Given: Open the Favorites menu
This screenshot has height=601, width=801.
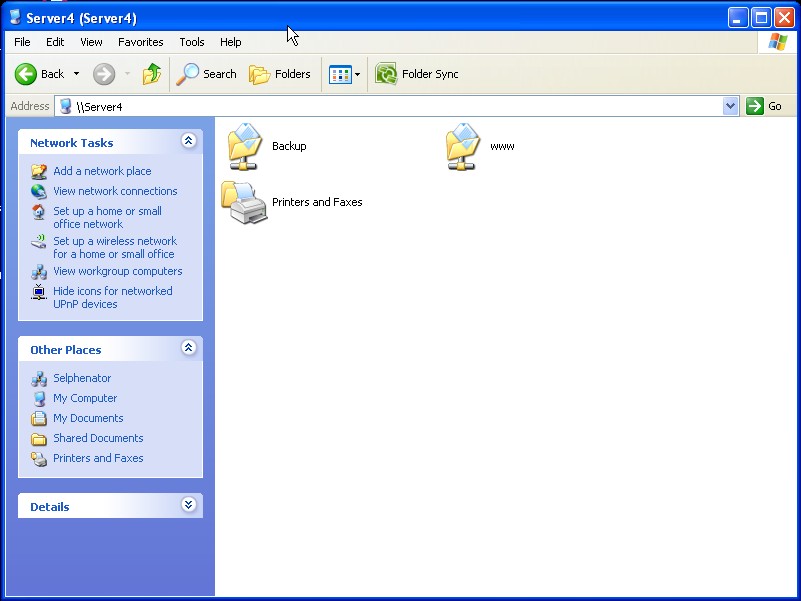Looking at the screenshot, I should pos(140,42).
